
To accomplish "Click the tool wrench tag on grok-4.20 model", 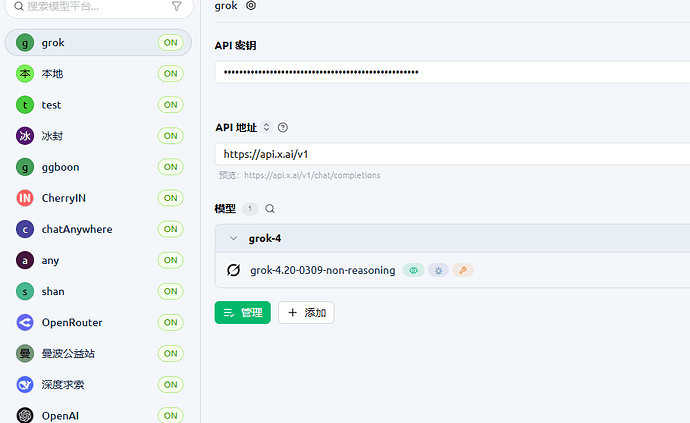I will (463, 270).
